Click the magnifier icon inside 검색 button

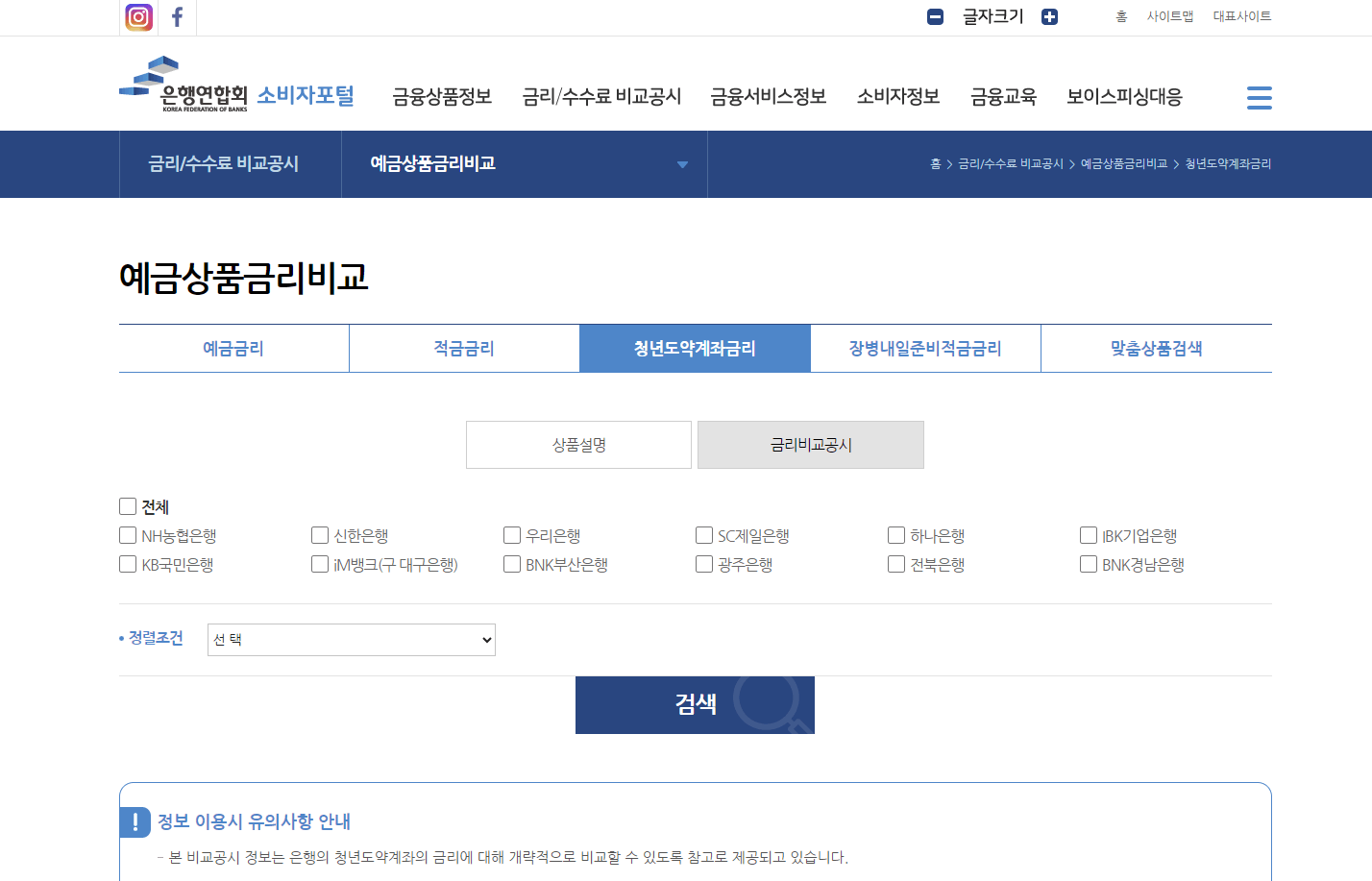(x=769, y=706)
